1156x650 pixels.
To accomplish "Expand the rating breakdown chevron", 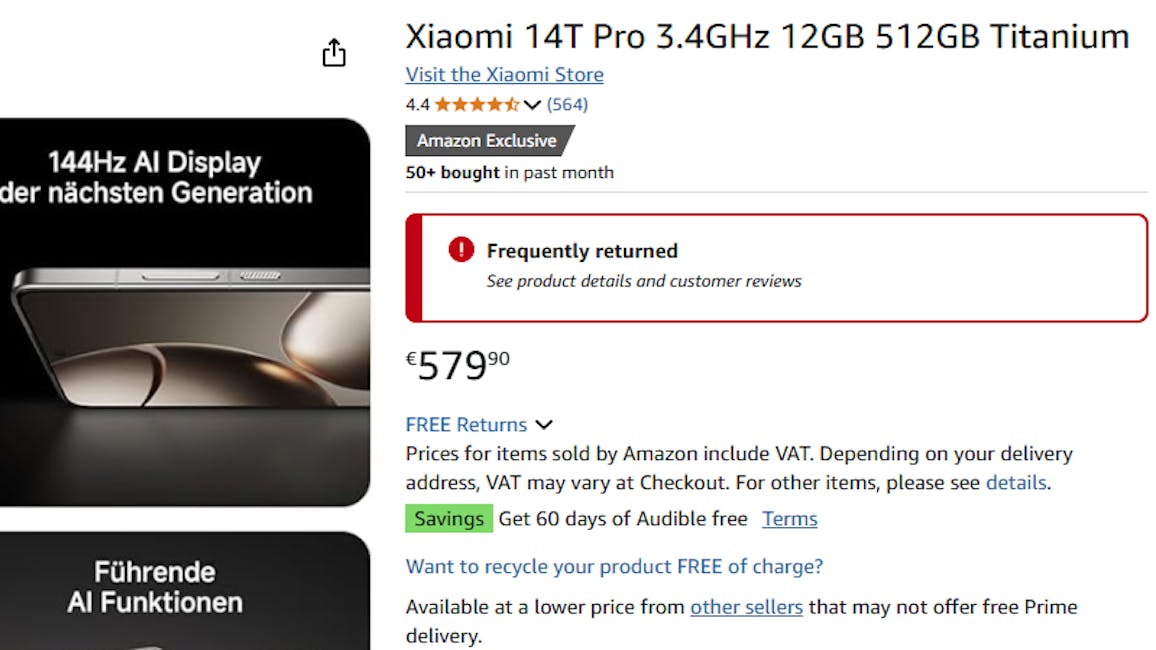I will 532,105.
